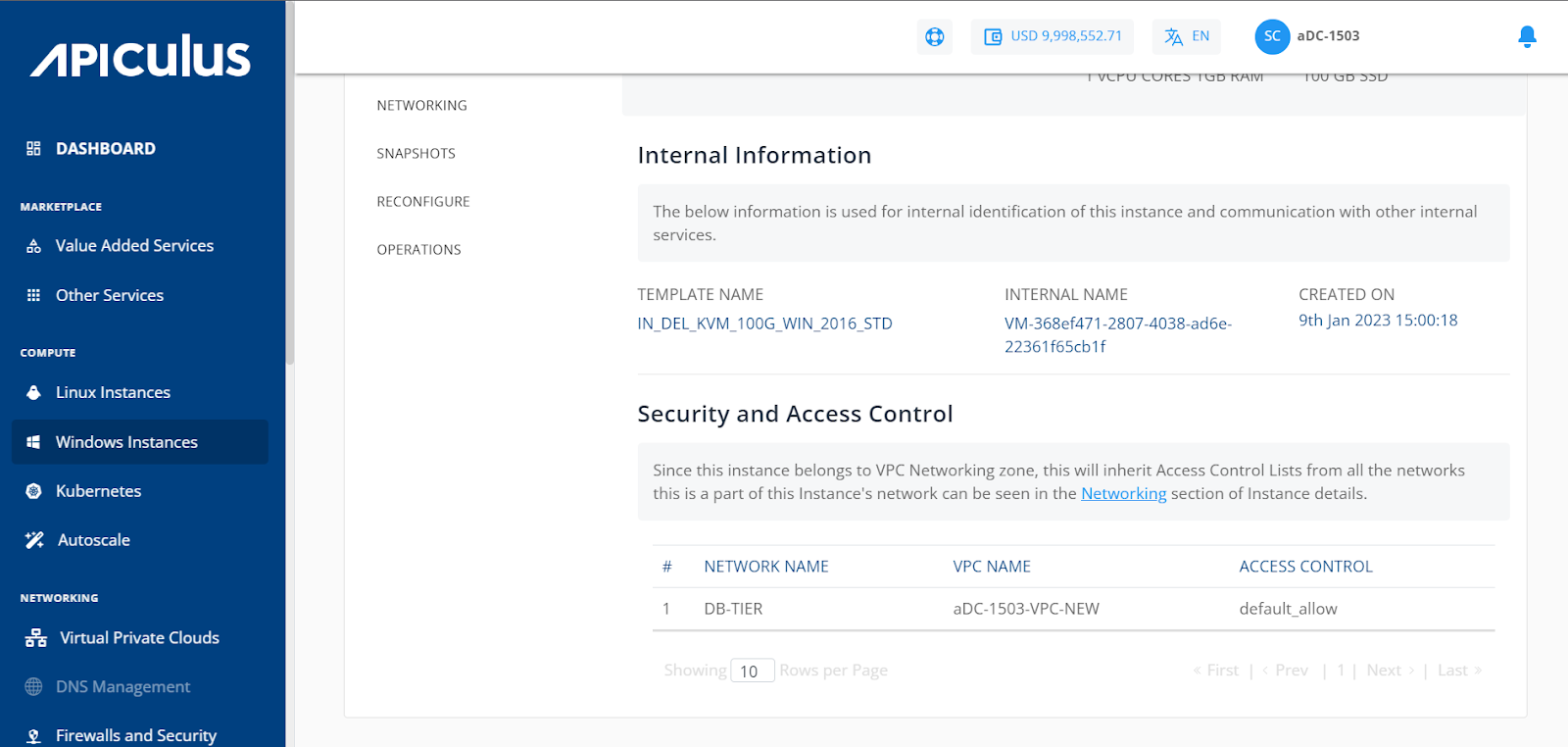Click the SC user avatar
The width and height of the screenshot is (1568, 747).
click(x=1272, y=36)
